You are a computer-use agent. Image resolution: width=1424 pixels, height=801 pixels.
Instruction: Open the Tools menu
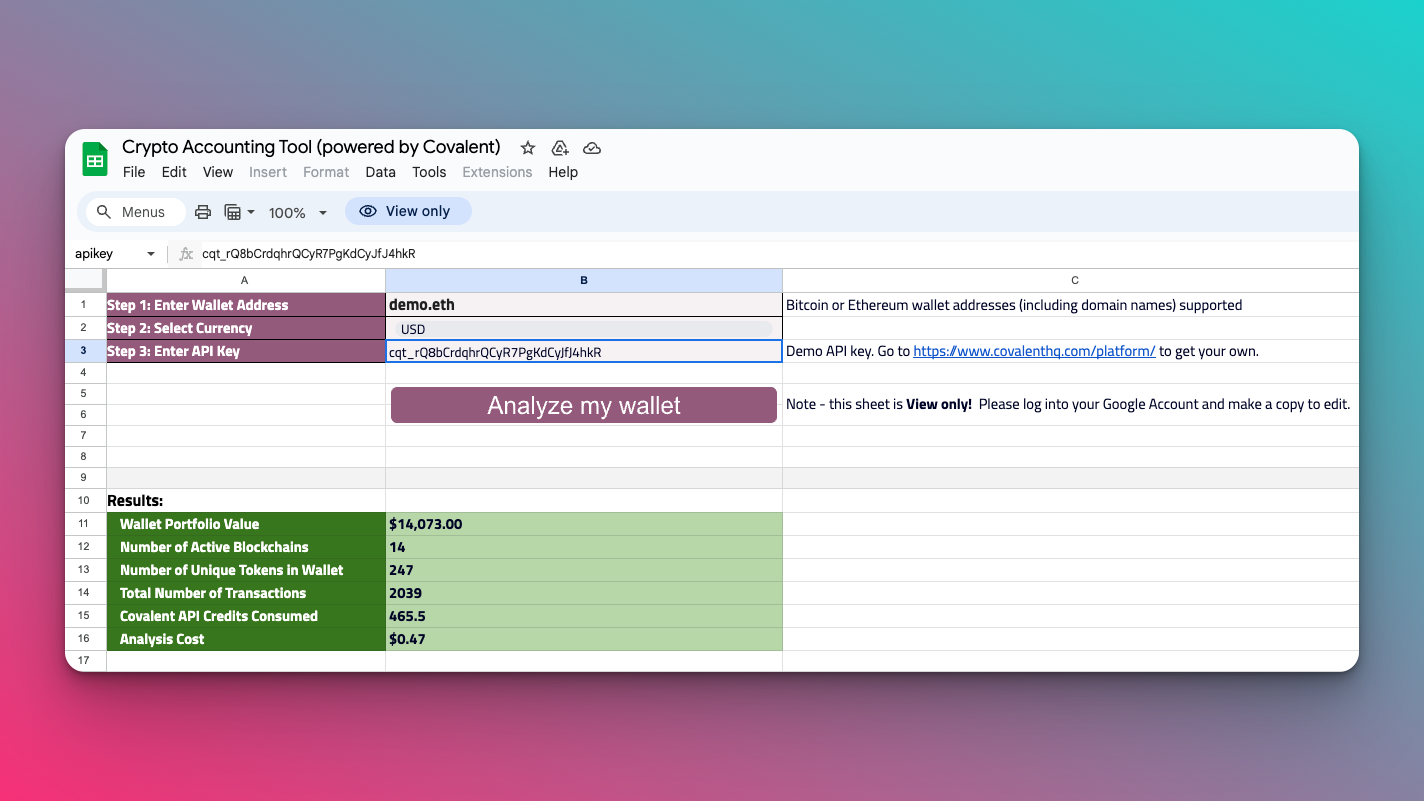coord(429,172)
